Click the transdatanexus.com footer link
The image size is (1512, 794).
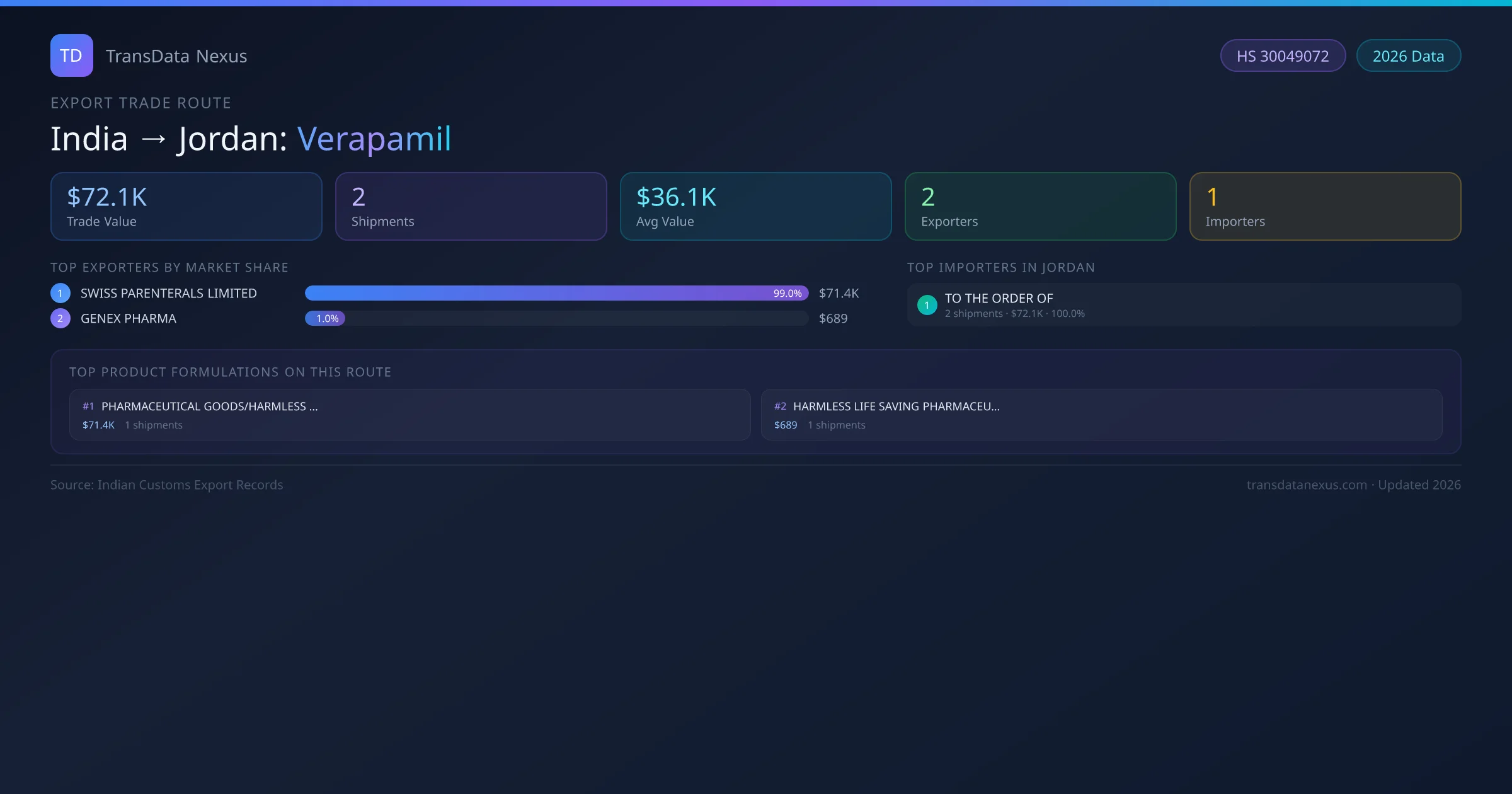(x=1306, y=485)
